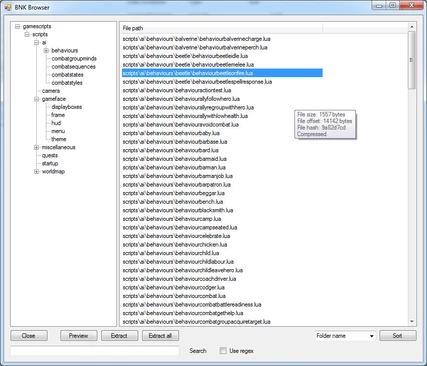Screen dimensions: 427x366
Task: Select combatstyles folder in tree
Action: coord(67,83)
